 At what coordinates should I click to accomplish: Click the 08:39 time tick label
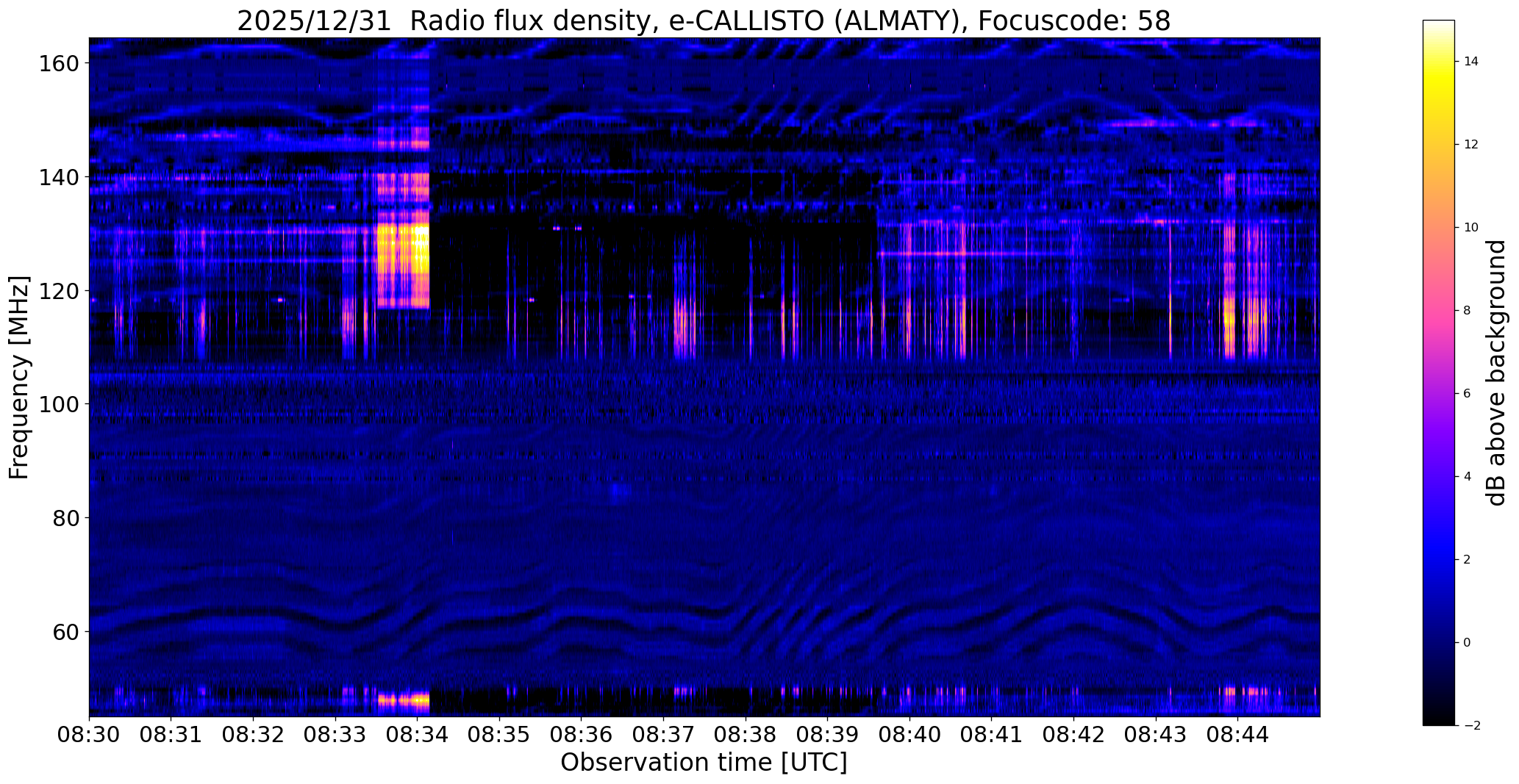point(828,735)
